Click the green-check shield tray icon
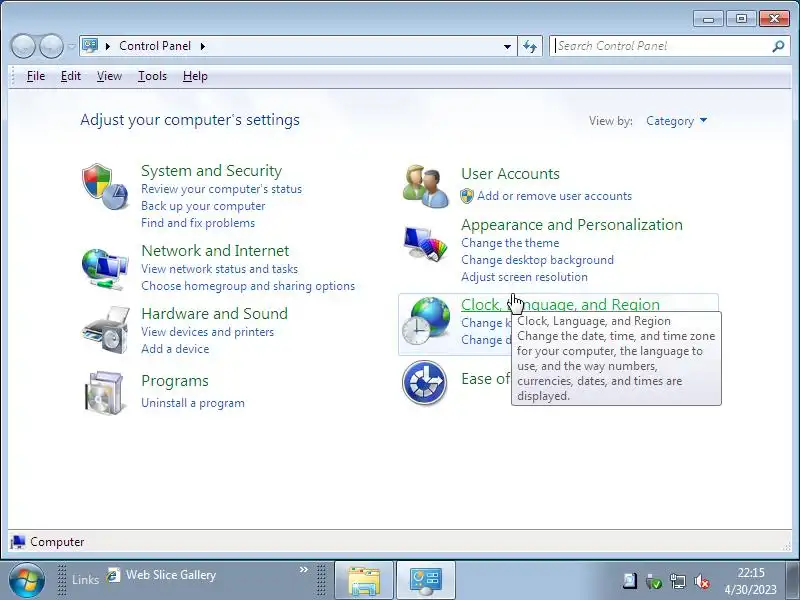 tap(654, 581)
